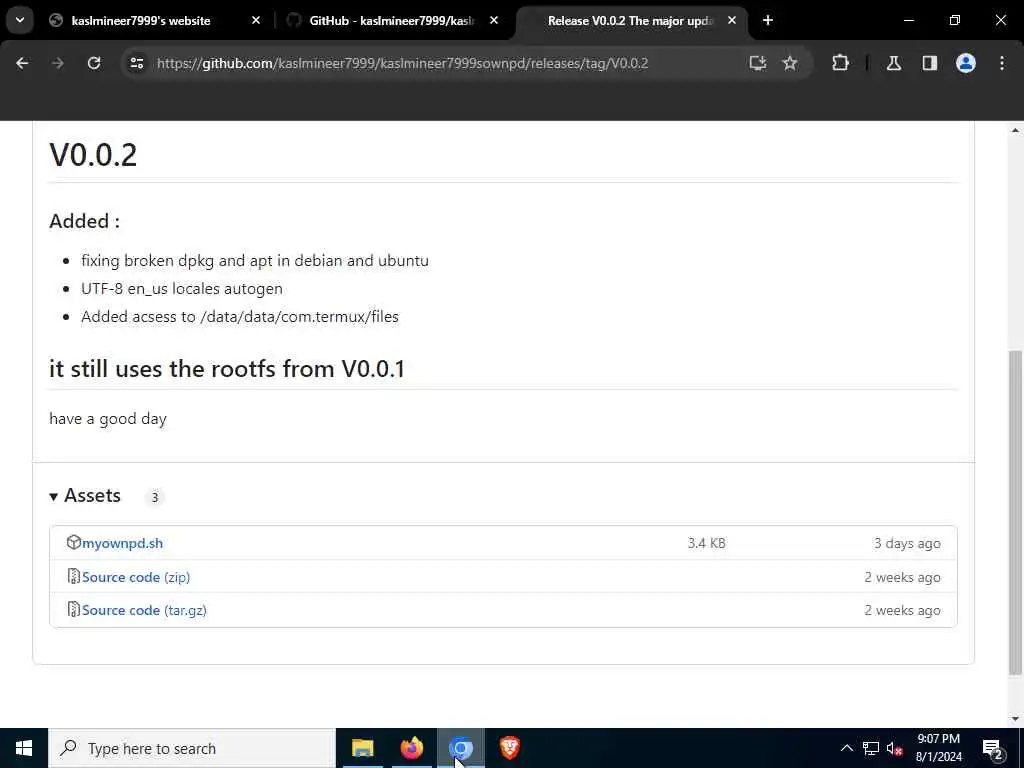View site information icon in address bar
This screenshot has height=768, width=1024.
[x=136, y=63]
